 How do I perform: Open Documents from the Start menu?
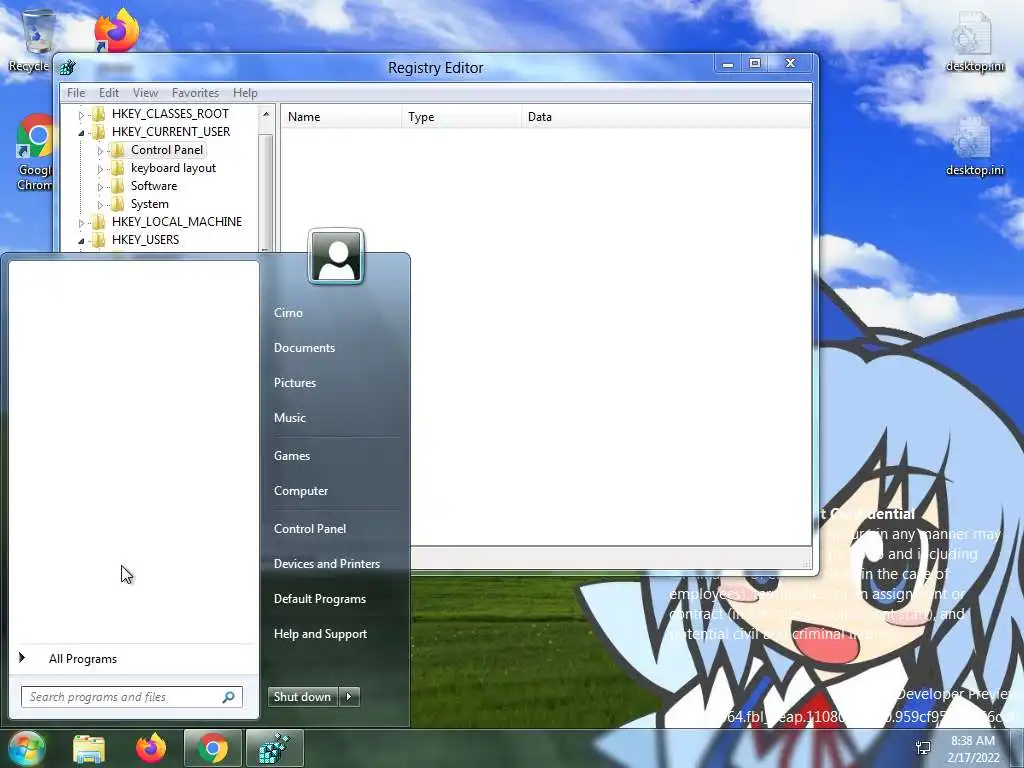[304, 348]
